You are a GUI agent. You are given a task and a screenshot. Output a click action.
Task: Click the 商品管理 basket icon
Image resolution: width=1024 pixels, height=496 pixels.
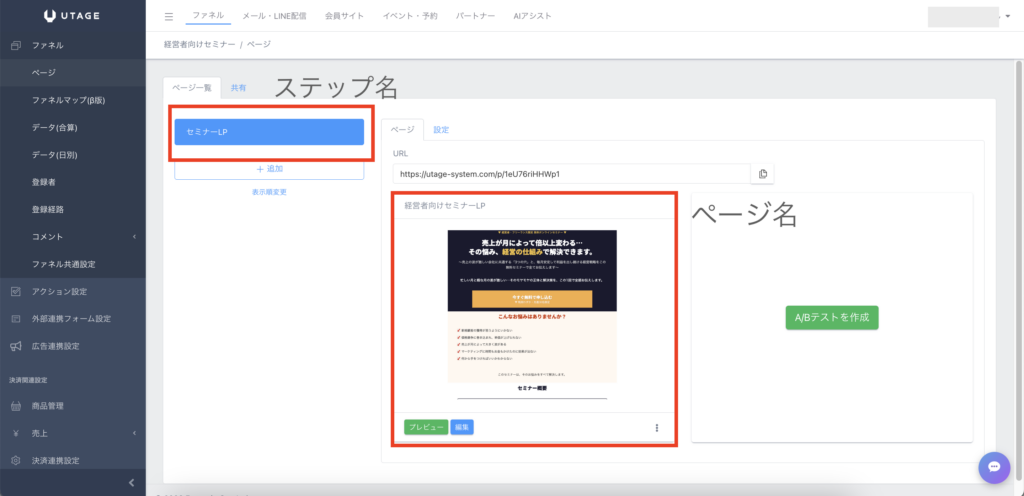[16, 406]
